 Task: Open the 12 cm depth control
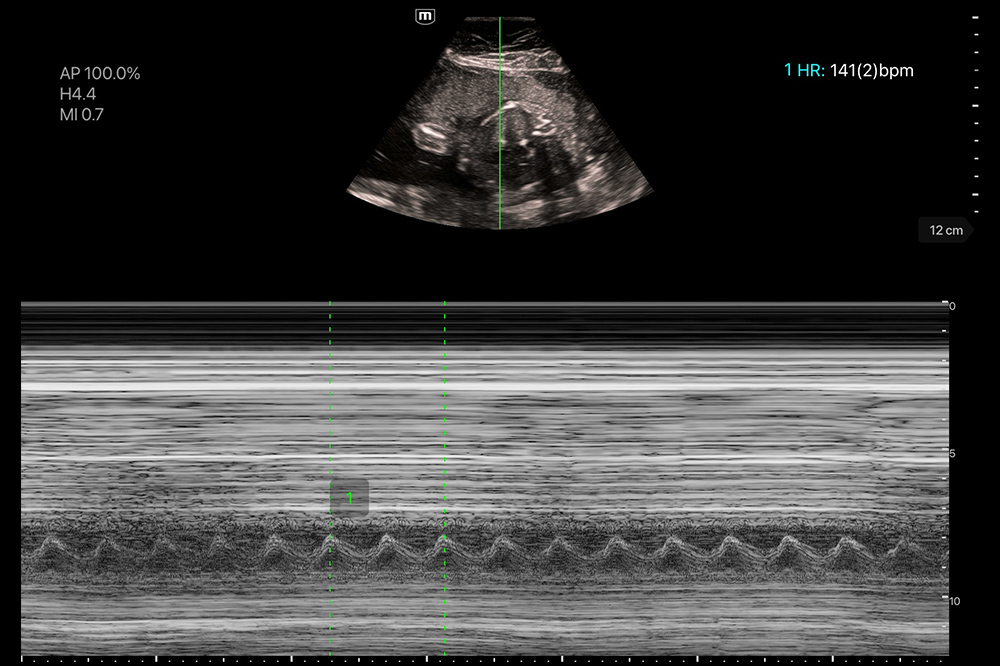945,231
